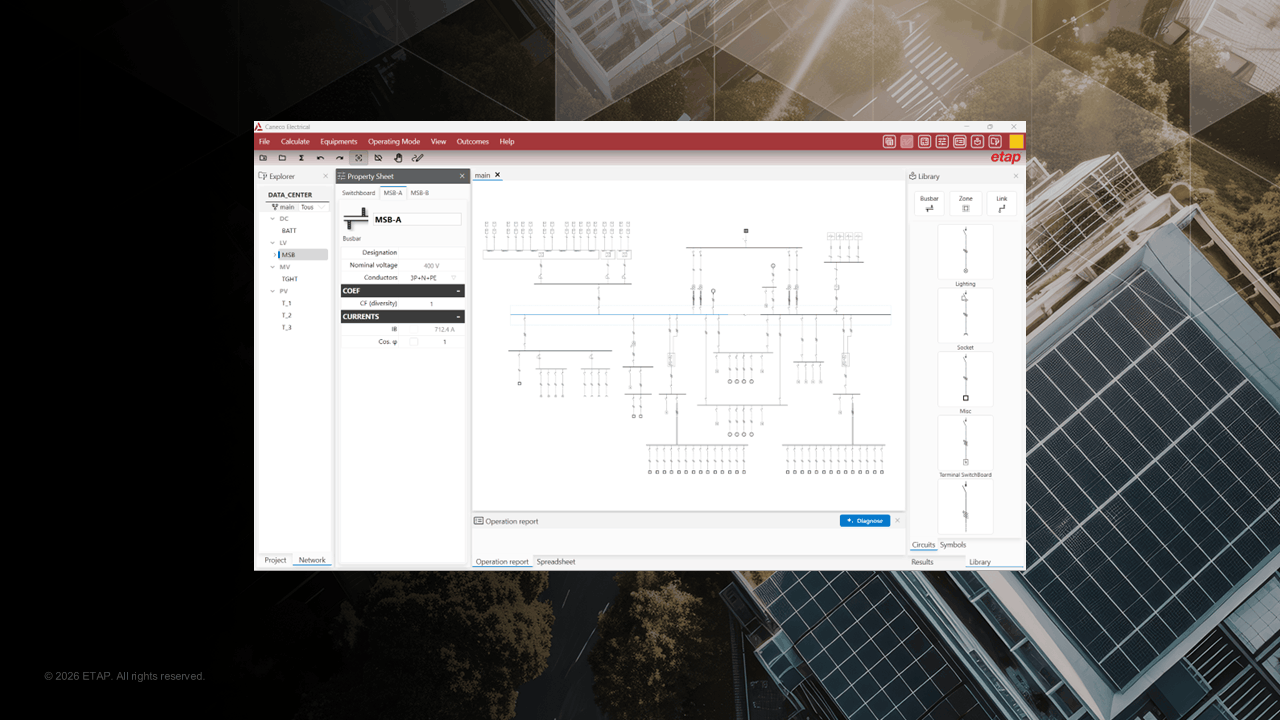
Task: Switch to the Symbols tab
Action: coord(953,545)
